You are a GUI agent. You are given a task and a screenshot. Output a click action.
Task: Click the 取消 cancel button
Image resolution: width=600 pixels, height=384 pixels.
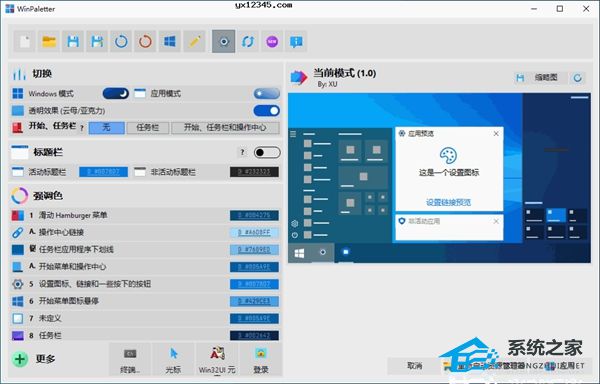414,366
